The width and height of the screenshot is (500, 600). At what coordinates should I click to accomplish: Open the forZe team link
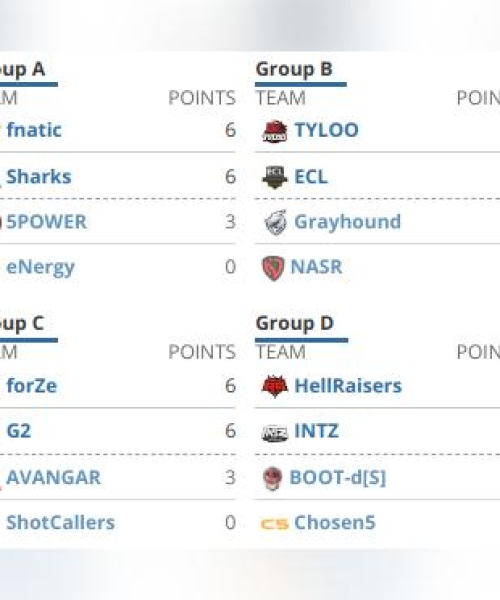pos(32,386)
